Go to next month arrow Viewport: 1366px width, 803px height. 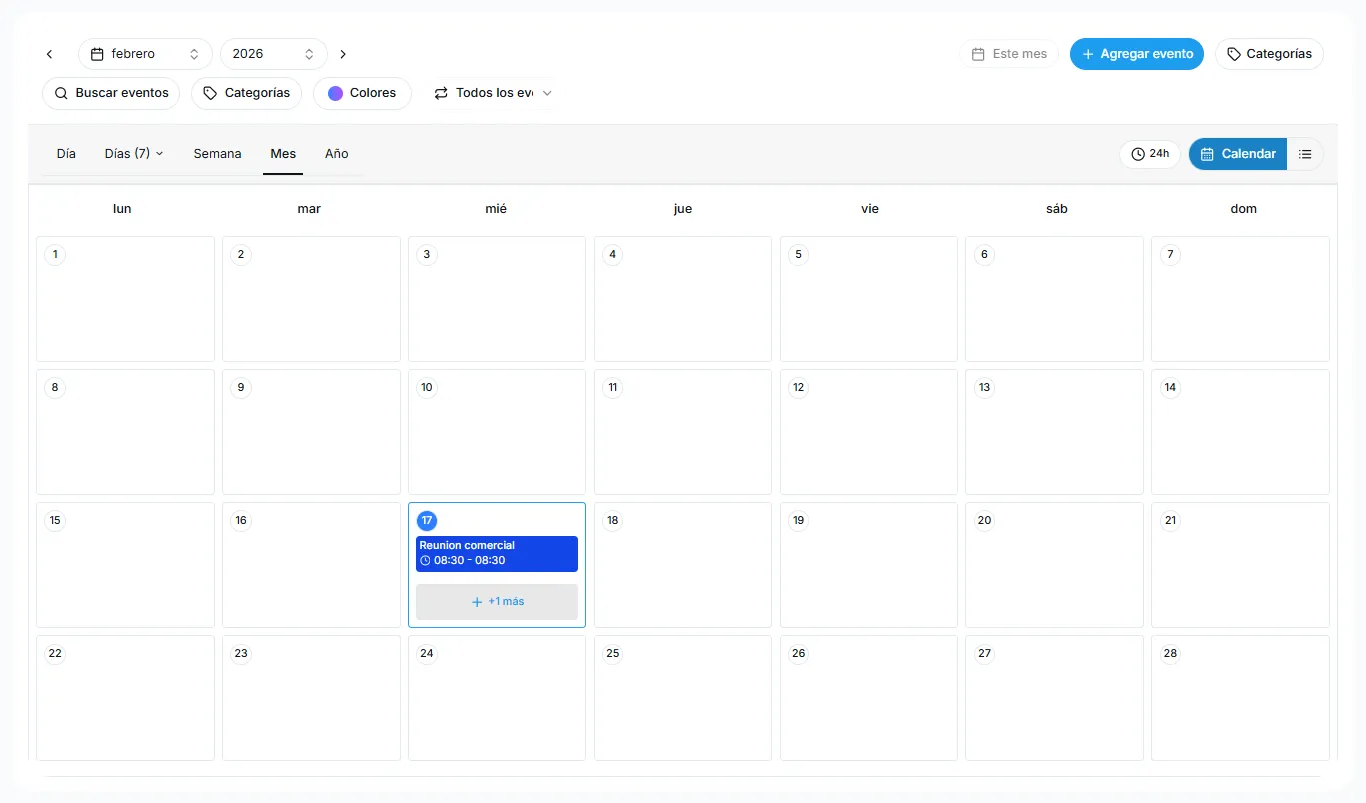(343, 54)
